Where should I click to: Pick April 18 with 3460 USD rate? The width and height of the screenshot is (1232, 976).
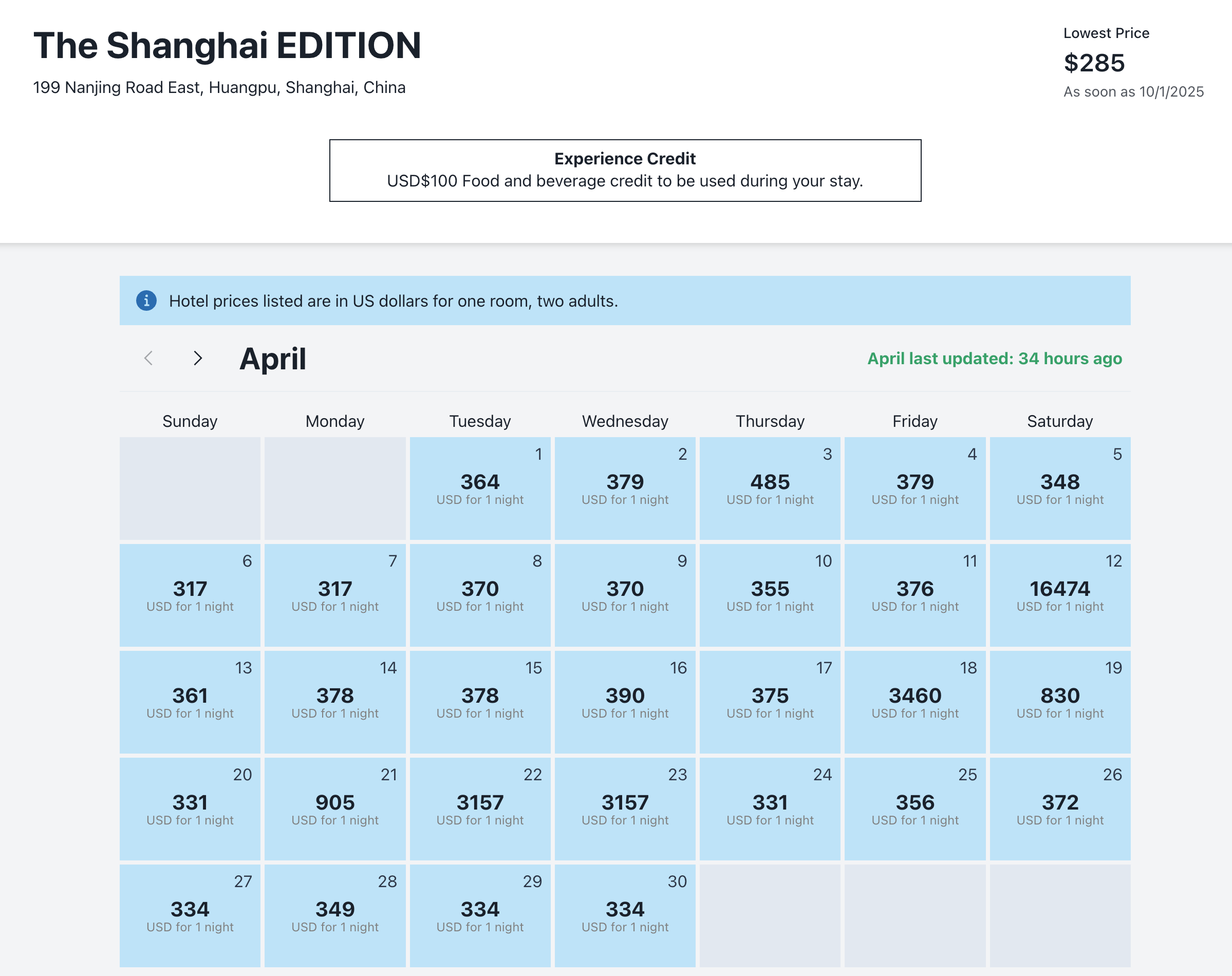914,702
